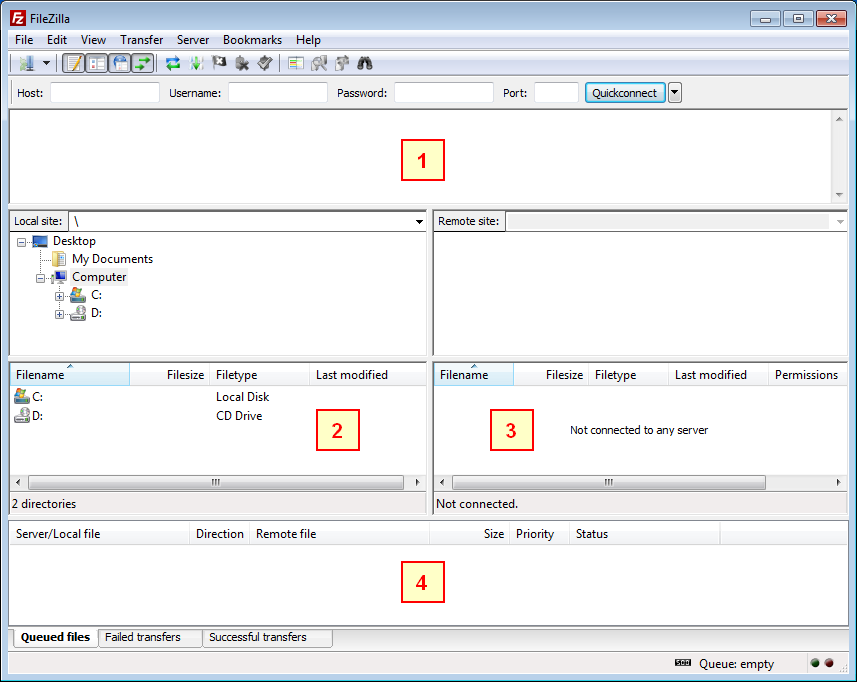Open the Site Manager dropdown arrow
Image resolution: width=857 pixels, height=682 pixels.
coord(46,63)
